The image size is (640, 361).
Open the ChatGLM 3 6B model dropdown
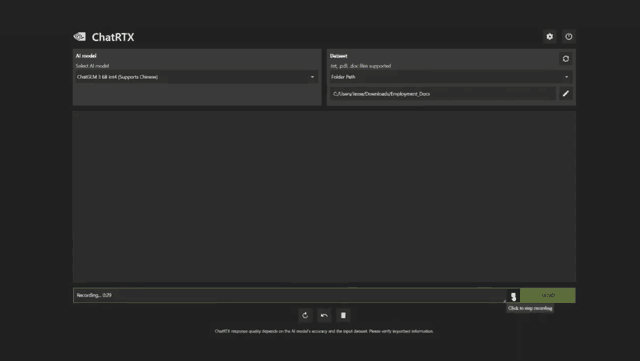196,77
